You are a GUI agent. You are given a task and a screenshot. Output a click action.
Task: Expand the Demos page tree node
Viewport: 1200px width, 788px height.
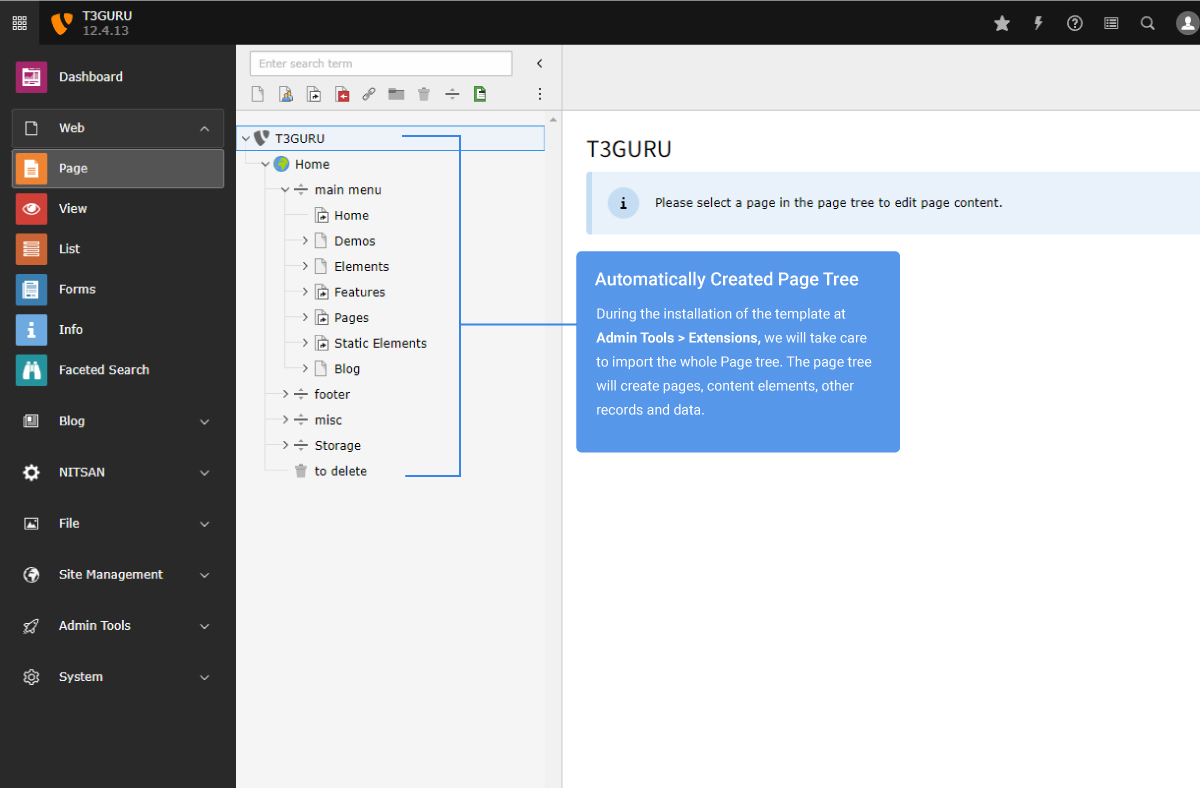[303, 240]
